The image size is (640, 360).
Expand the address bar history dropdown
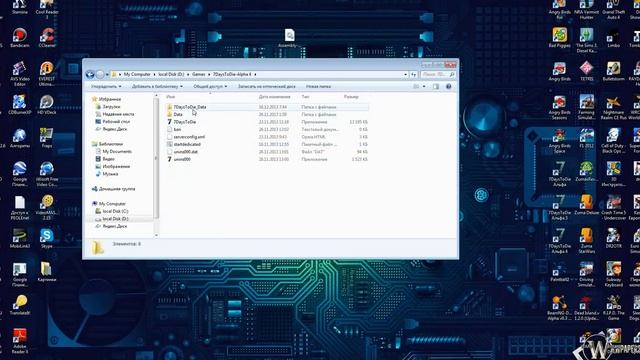coord(405,75)
